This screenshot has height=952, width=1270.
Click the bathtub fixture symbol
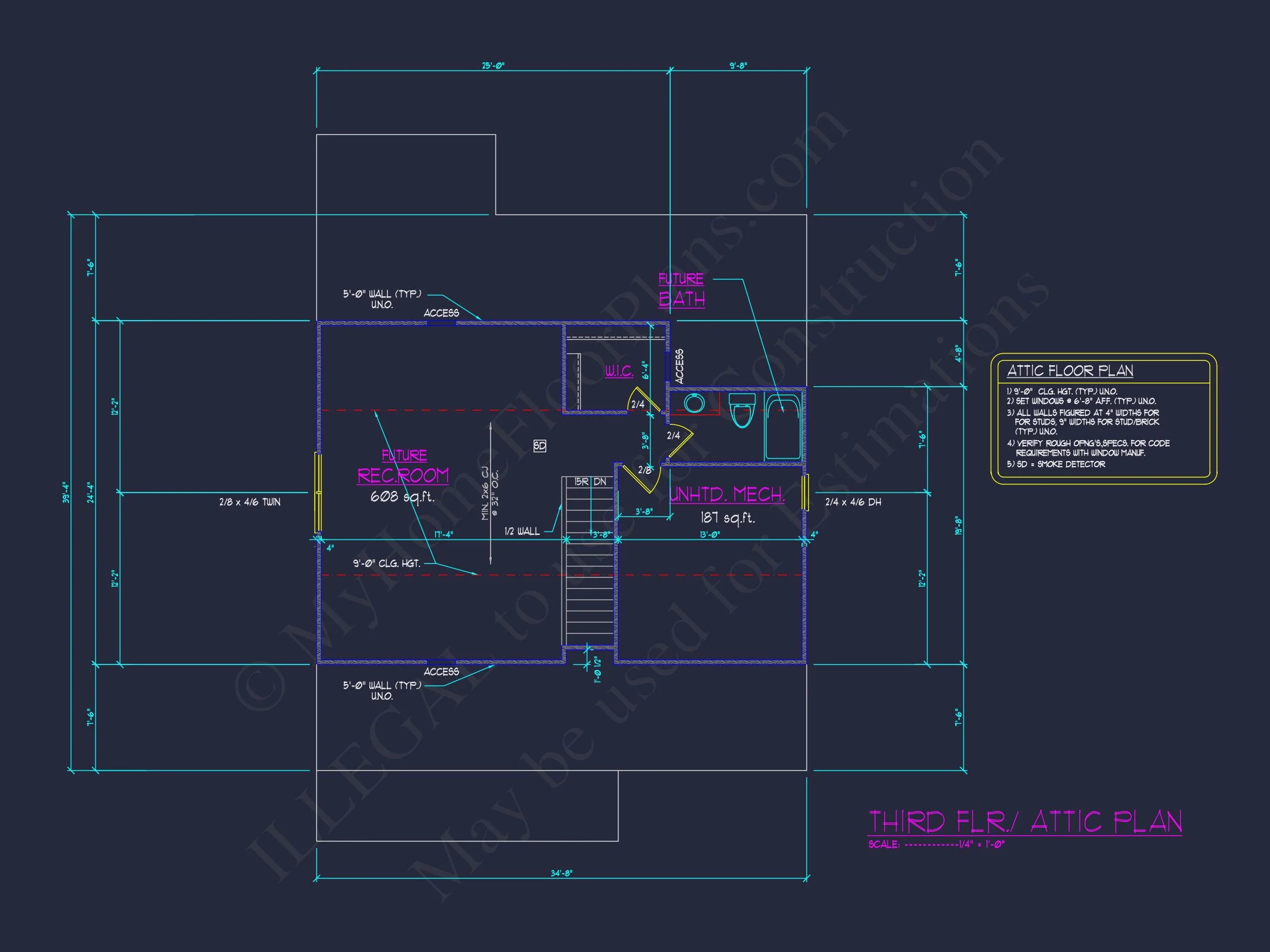click(x=783, y=426)
